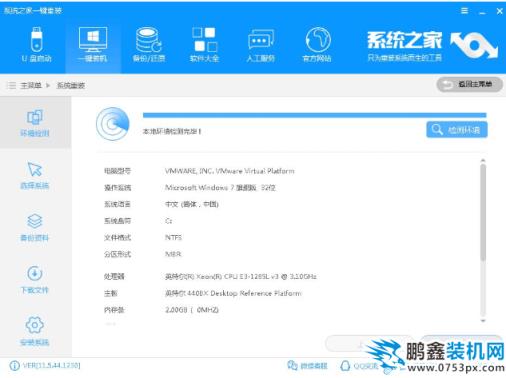Open the U盘启动 USB boot tool

click(x=36, y=45)
